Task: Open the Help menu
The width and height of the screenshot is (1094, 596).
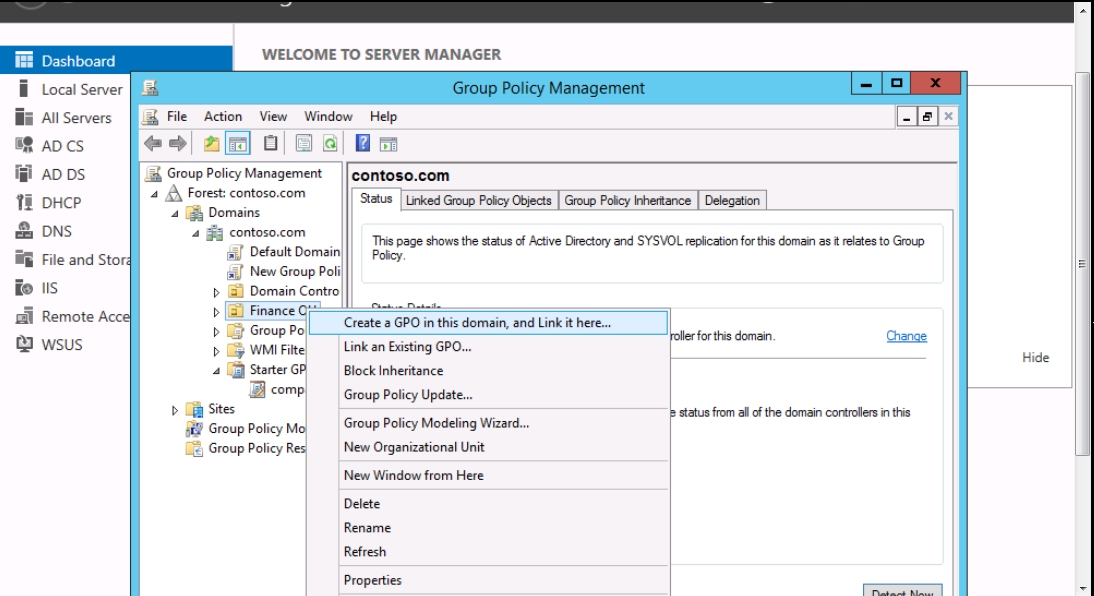Action: (x=383, y=117)
